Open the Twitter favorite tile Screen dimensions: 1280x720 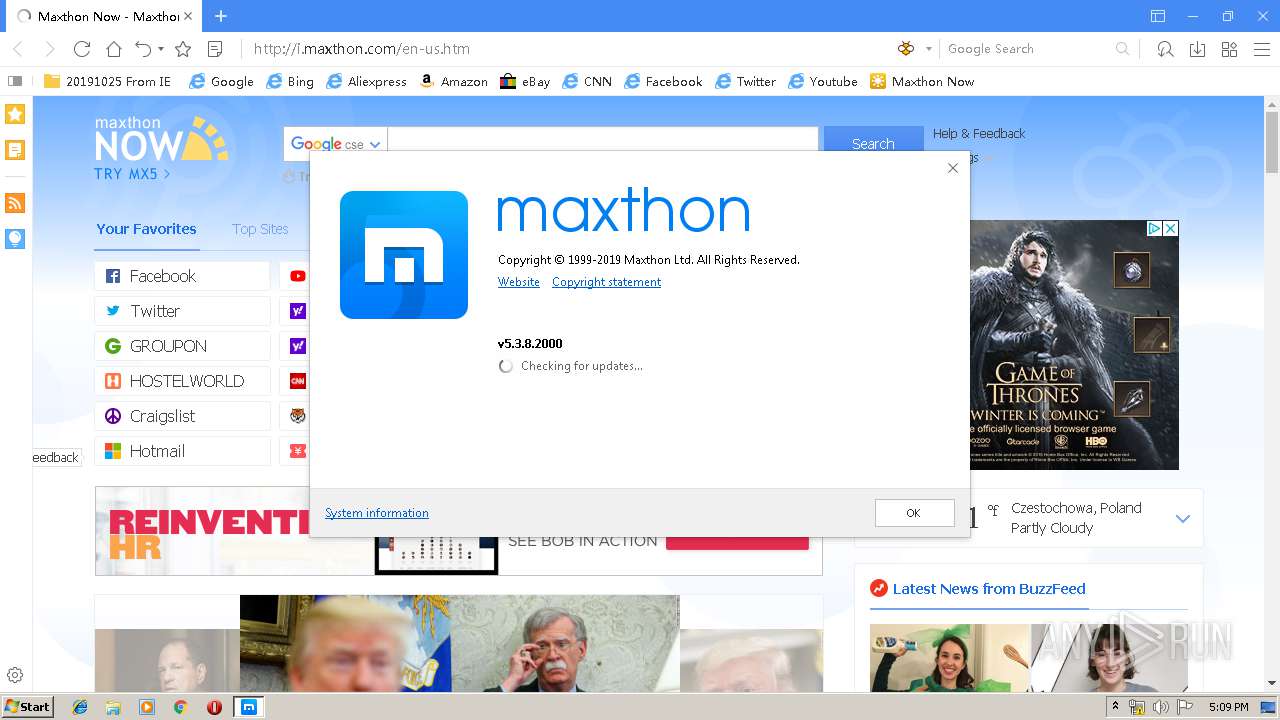coord(183,311)
